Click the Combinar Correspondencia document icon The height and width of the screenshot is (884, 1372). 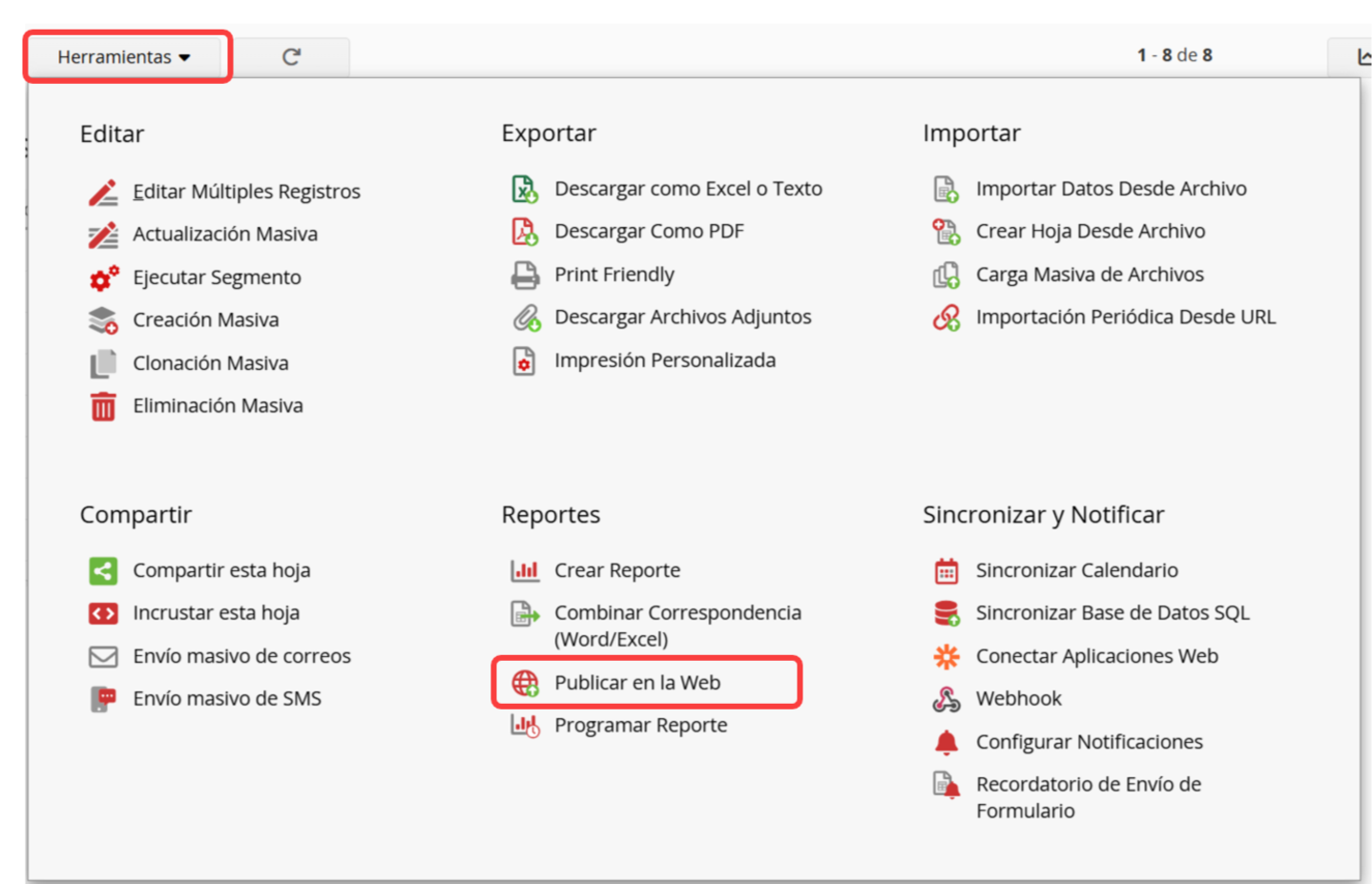point(525,613)
